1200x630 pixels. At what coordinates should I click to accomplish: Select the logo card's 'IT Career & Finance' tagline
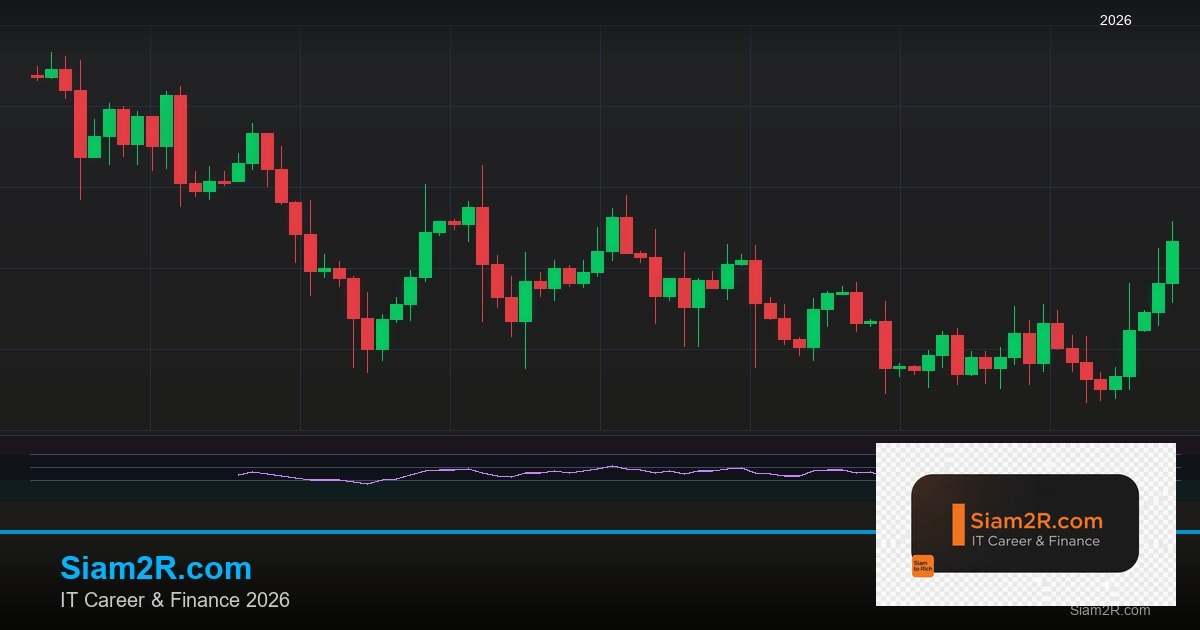pyautogui.click(x=1035, y=541)
